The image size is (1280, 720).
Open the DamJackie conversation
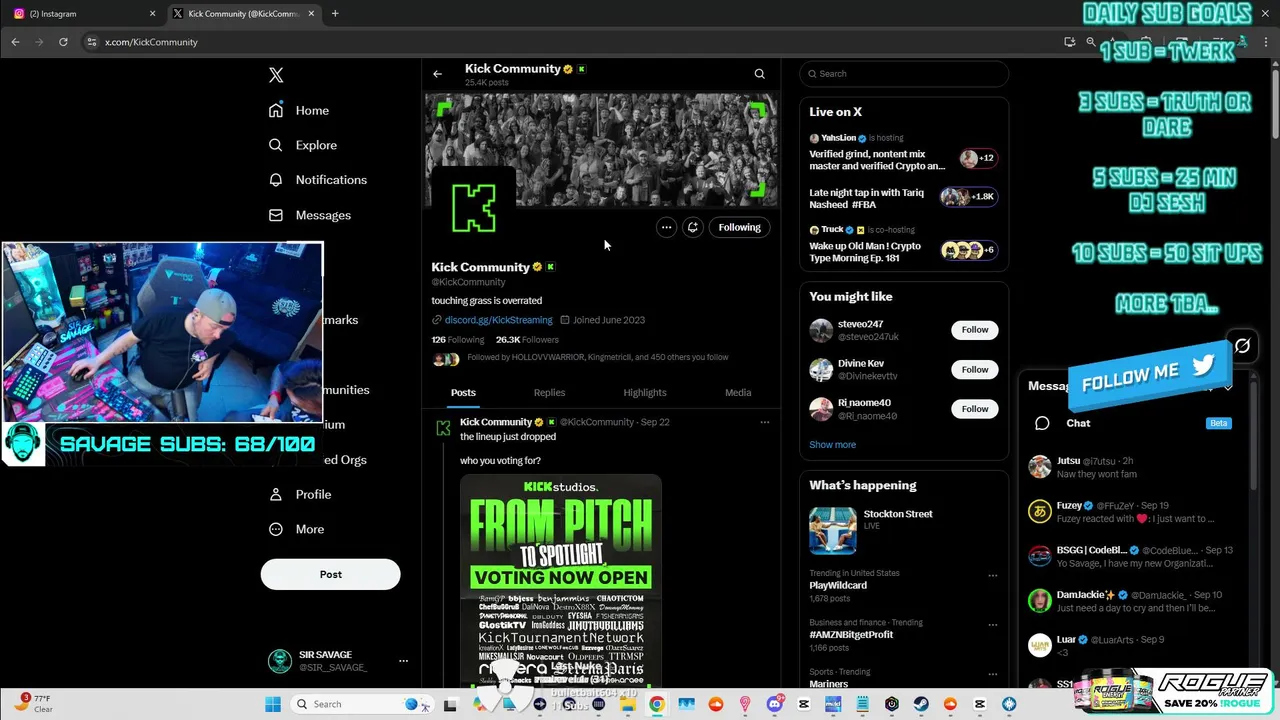pyautogui.click(x=1135, y=601)
